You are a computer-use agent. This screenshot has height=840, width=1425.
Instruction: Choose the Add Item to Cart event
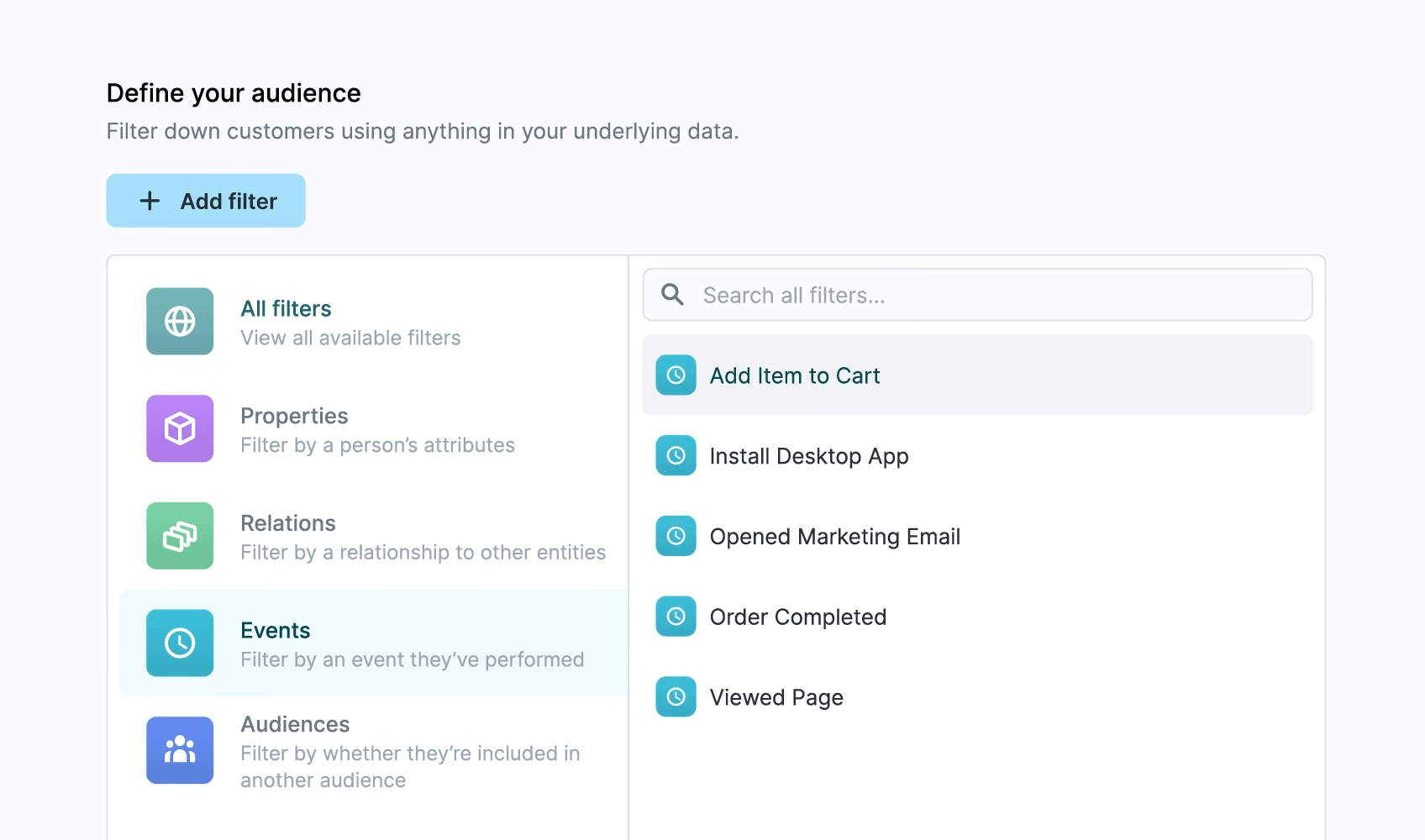[977, 375]
